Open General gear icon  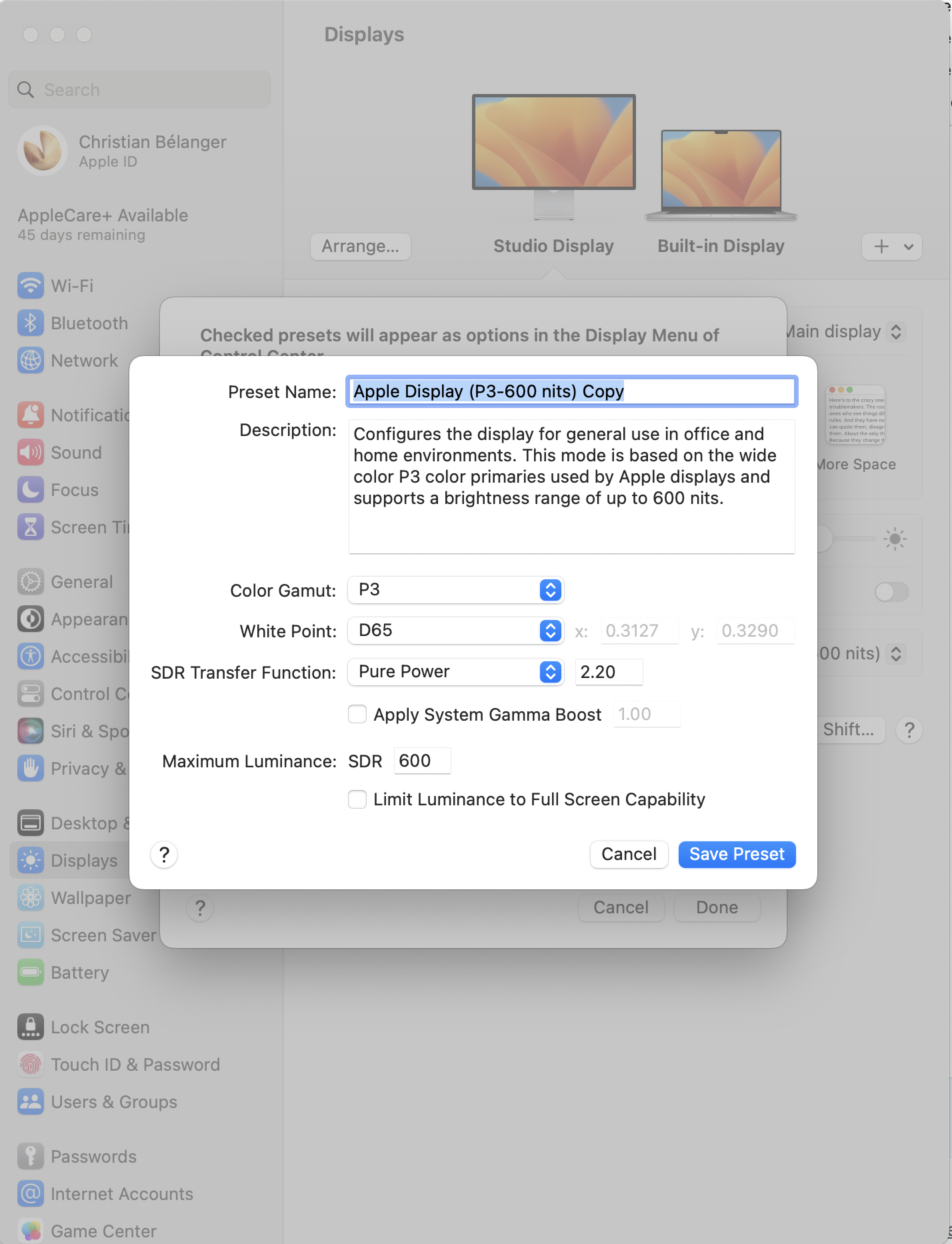coord(31,582)
